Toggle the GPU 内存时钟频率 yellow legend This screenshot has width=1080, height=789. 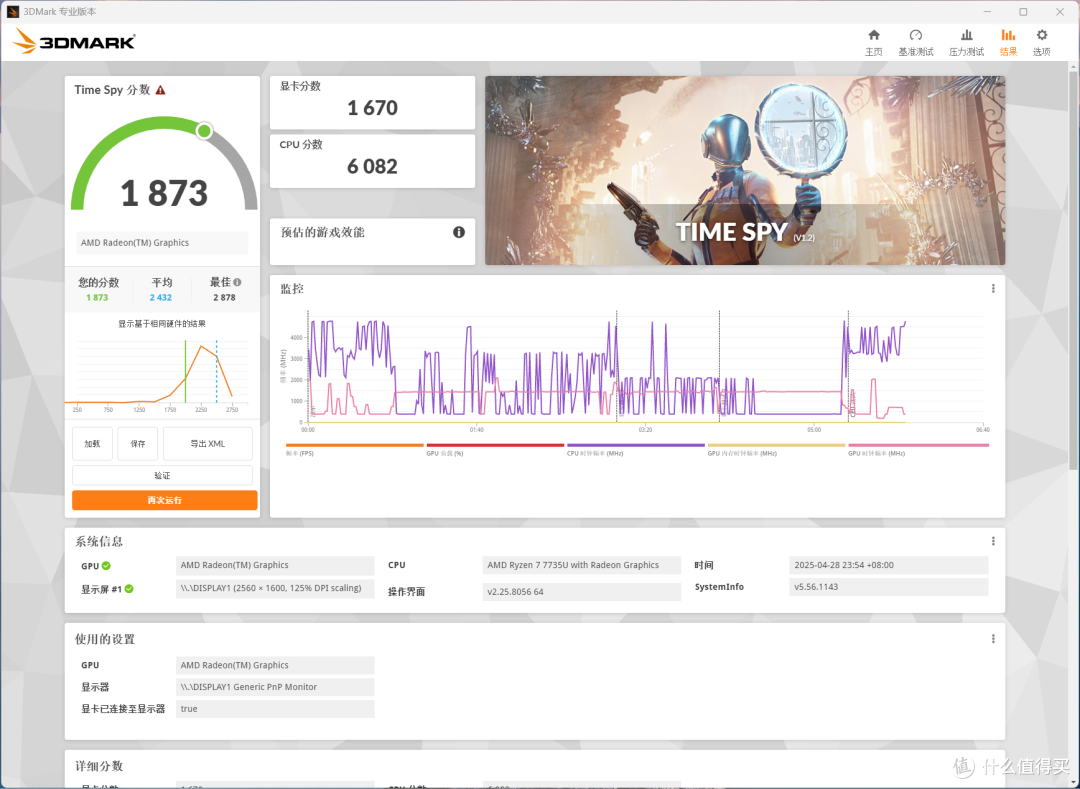coord(776,450)
